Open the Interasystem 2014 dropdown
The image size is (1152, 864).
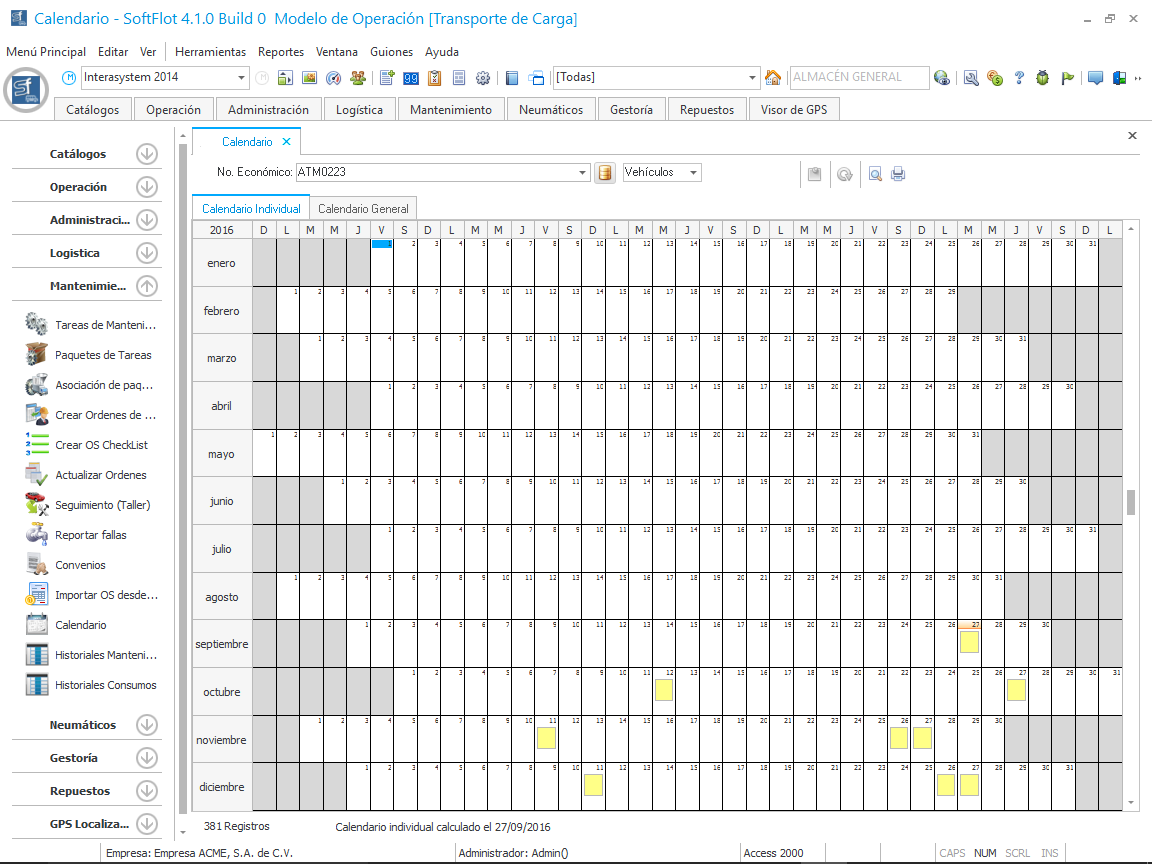(242, 78)
